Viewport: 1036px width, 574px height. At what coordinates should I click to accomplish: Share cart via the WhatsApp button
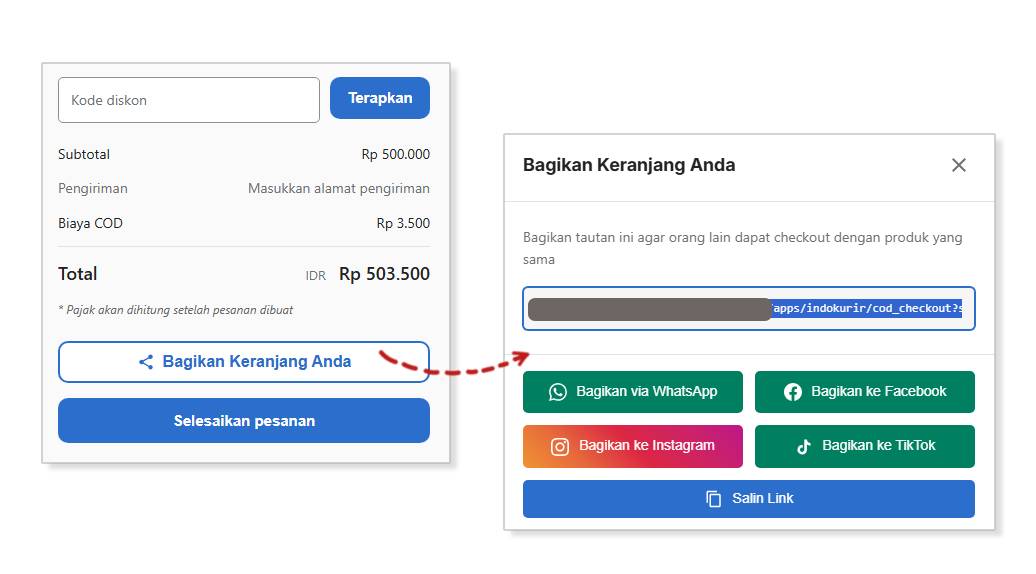633,392
